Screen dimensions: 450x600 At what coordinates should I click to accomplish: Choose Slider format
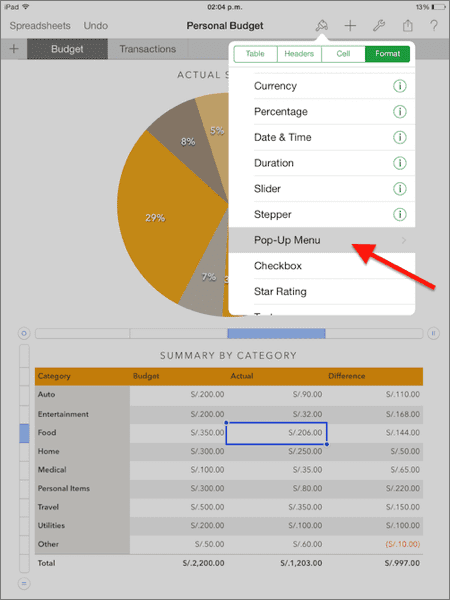pyautogui.click(x=322, y=189)
